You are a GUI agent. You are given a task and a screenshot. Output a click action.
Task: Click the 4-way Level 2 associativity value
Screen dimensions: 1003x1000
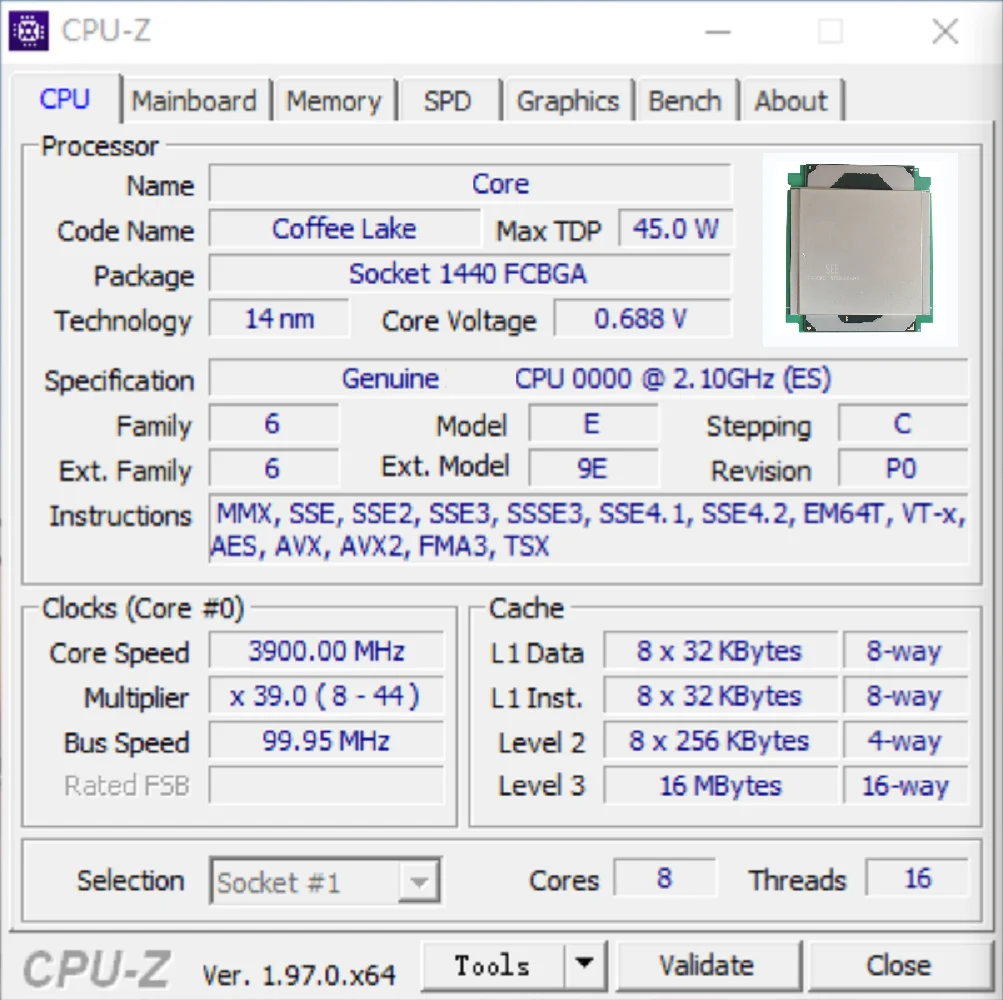(906, 740)
